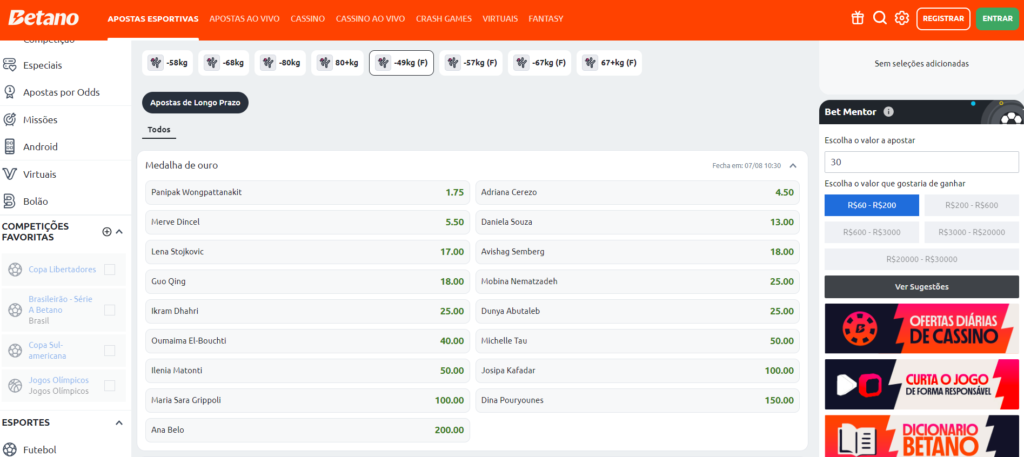Collapse the Medalha de ouro market

[793, 165]
